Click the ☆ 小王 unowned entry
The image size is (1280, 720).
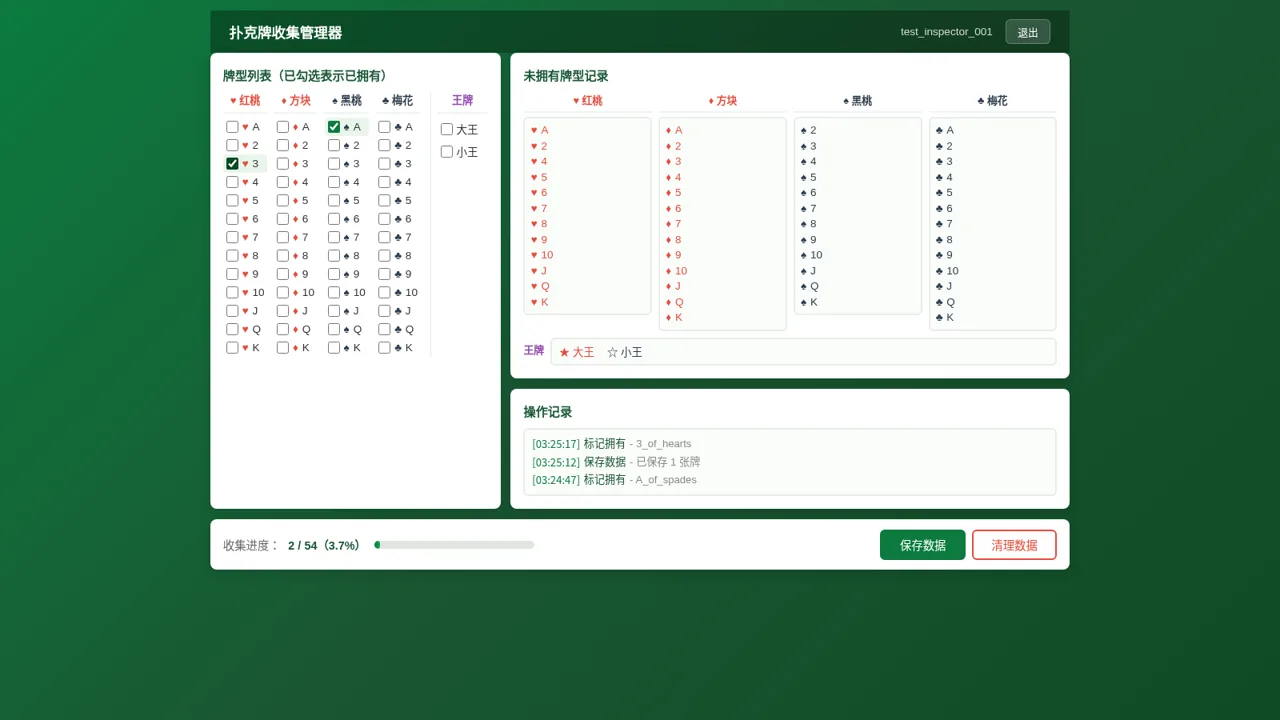(x=624, y=352)
